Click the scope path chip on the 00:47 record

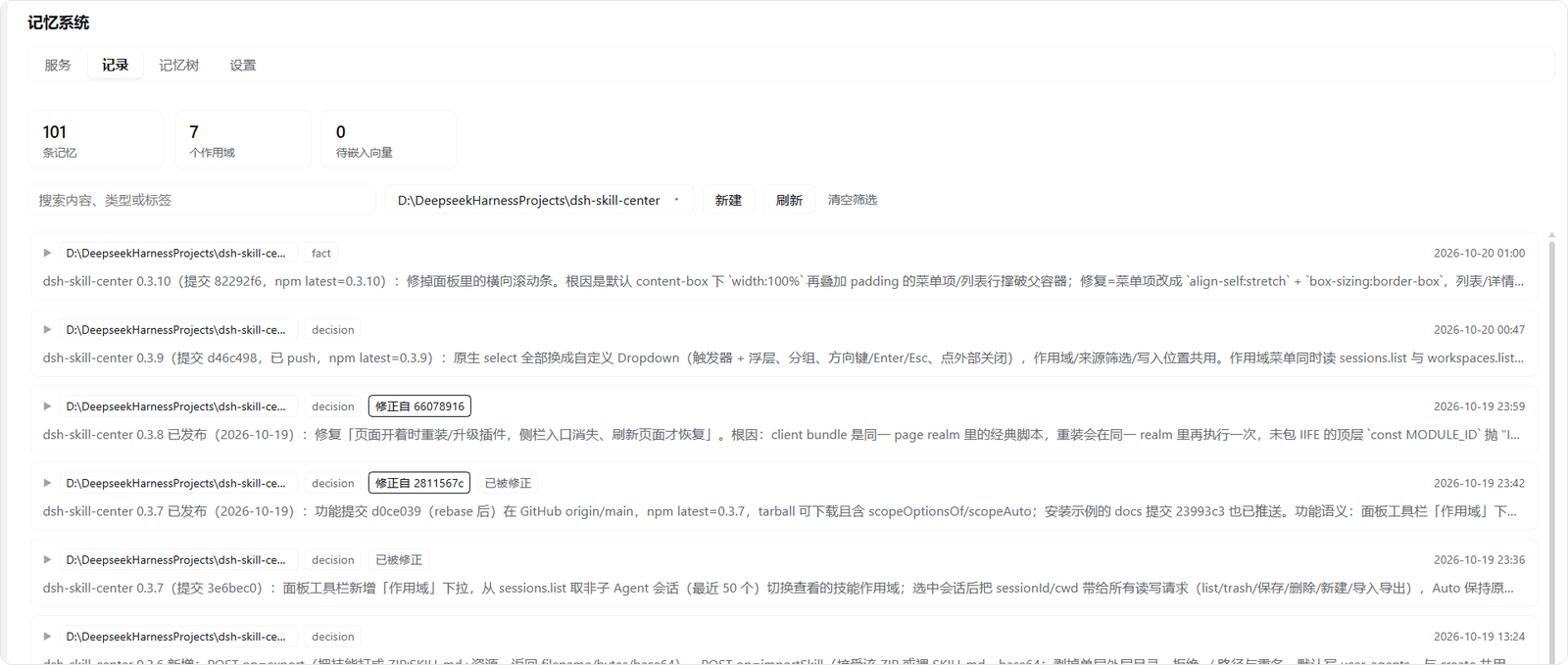[178, 330]
